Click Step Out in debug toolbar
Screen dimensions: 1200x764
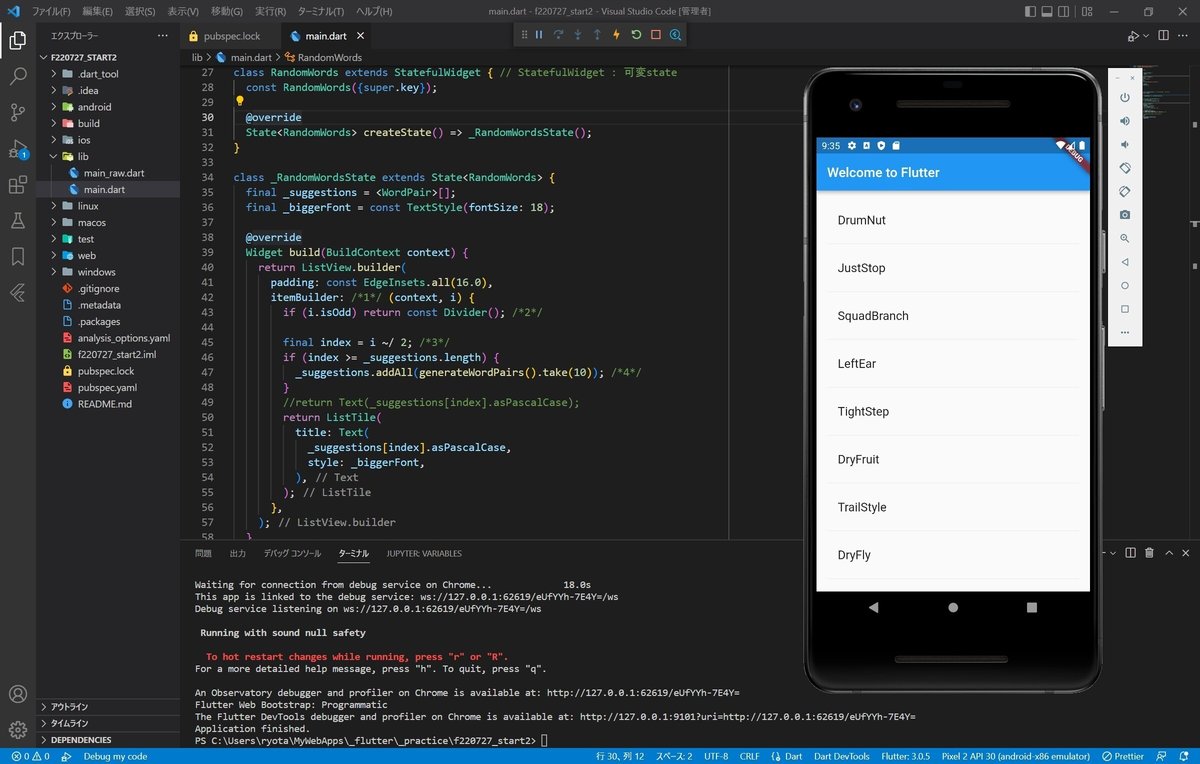point(597,35)
